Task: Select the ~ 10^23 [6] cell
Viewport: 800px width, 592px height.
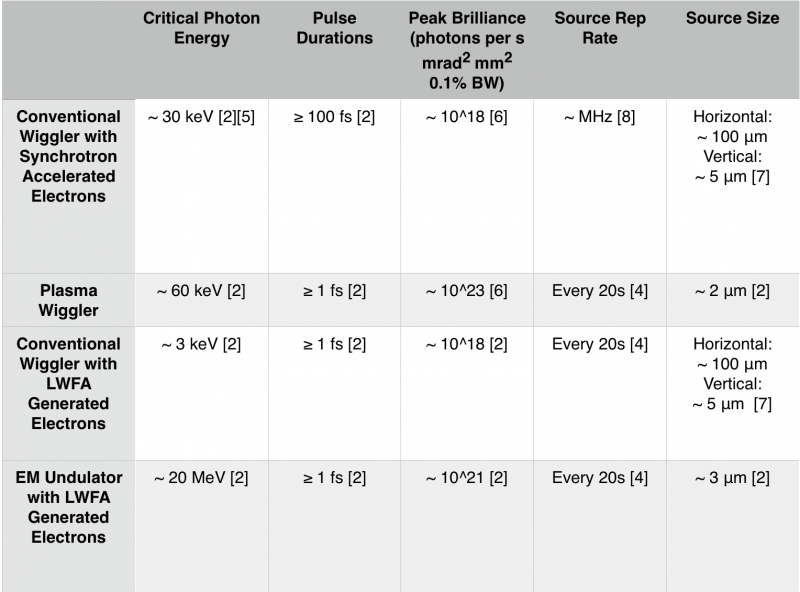Action: [468, 291]
